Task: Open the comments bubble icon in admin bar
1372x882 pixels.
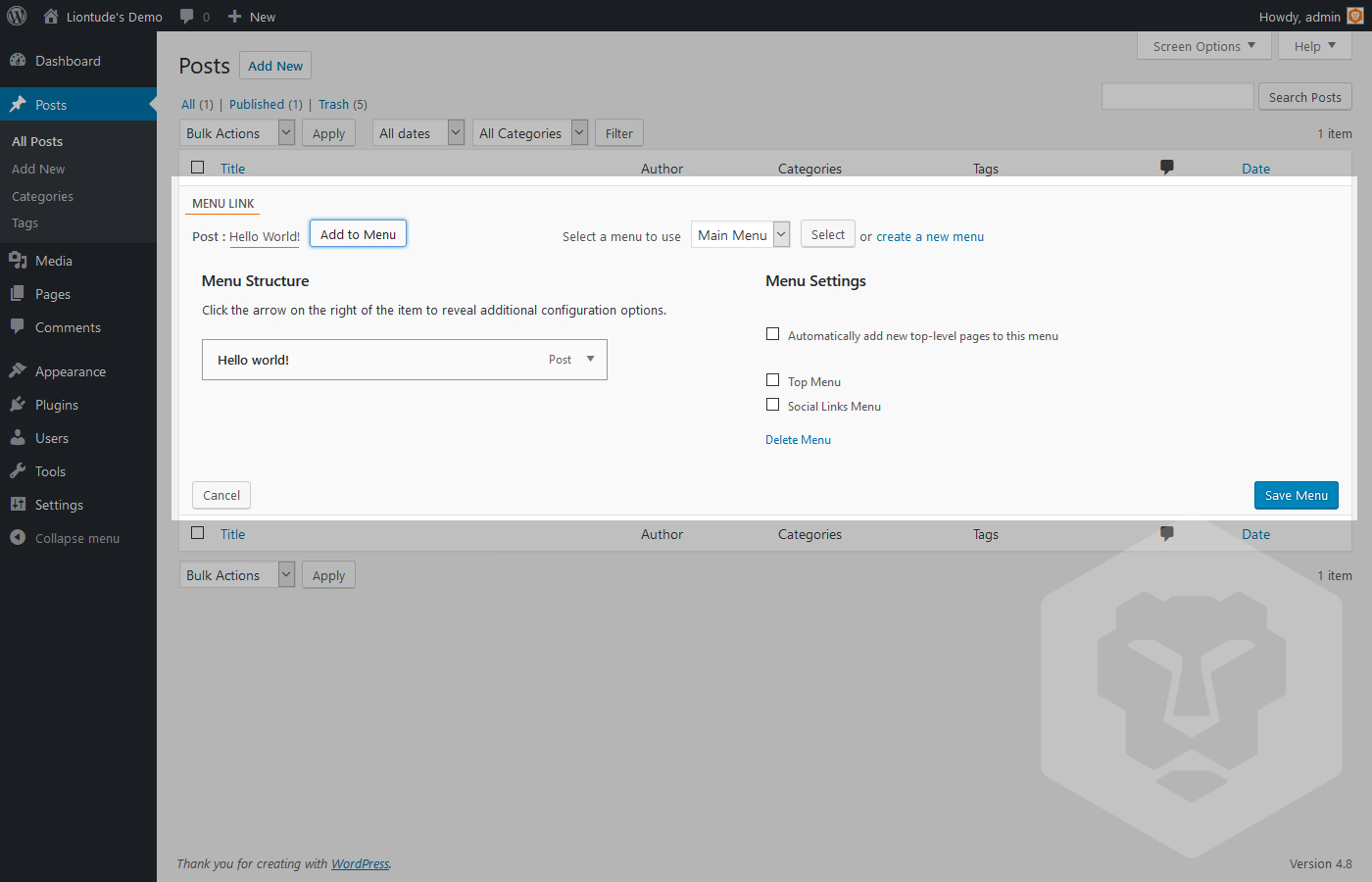Action: 186,17
